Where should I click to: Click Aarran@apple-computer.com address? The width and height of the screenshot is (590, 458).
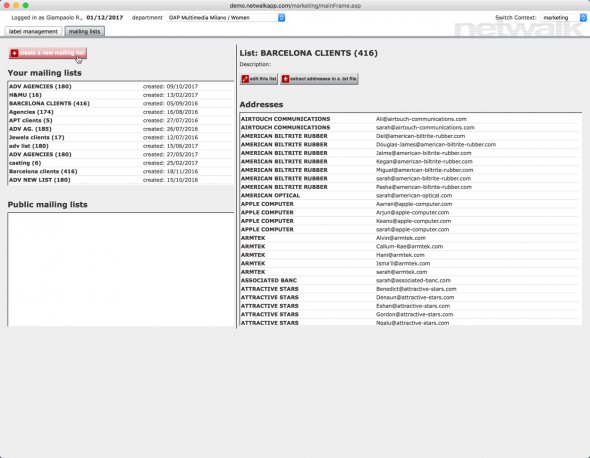pos(414,204)
